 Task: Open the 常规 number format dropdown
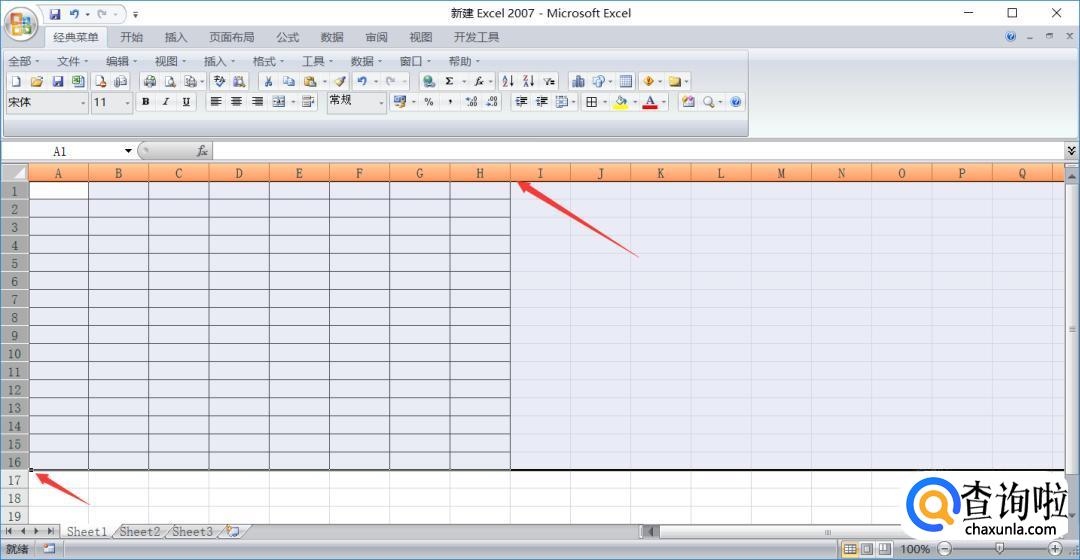(381, 103)
